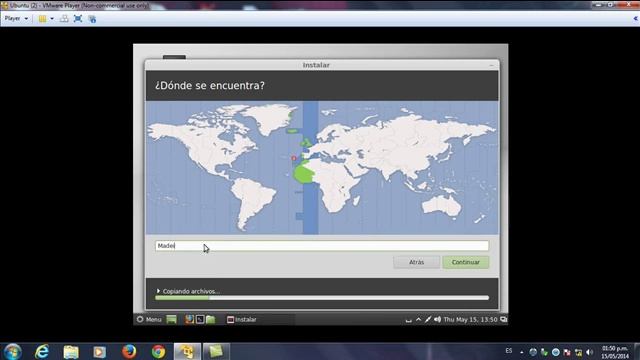
Task: Click the safely remove hardware tray icon
Action: point(544,352)
